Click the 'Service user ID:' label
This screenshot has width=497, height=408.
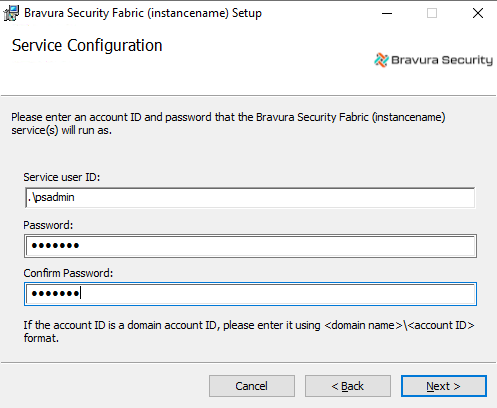pos(62,177)
